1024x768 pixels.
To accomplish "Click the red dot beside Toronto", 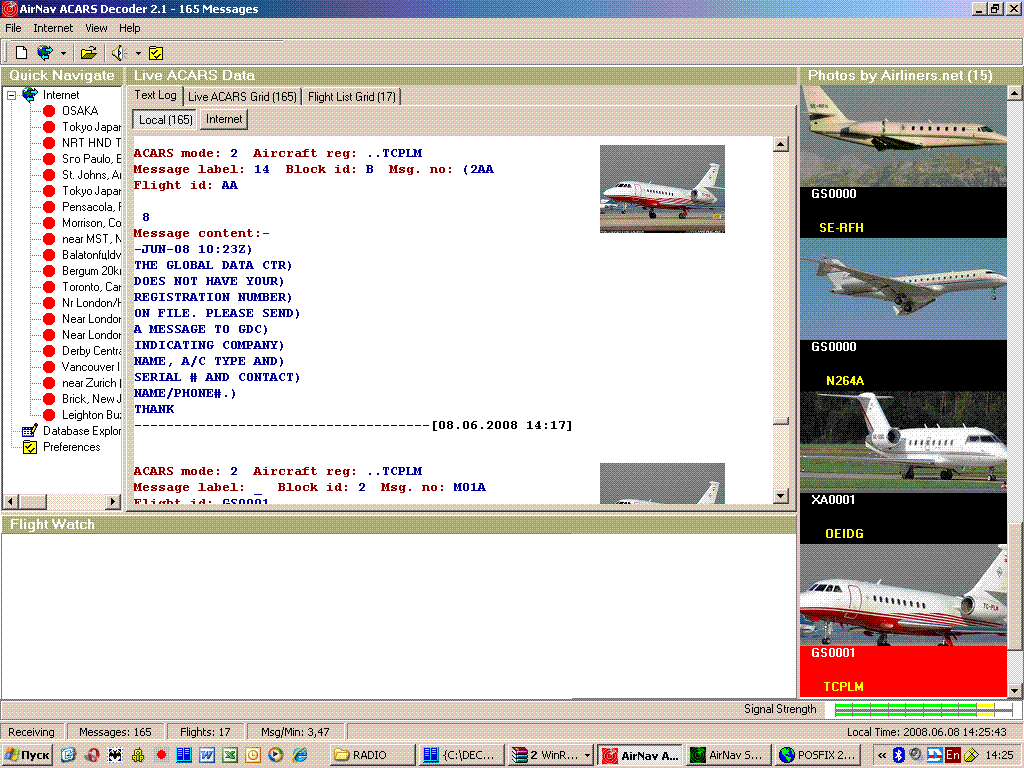I will click(x=49, y=287).
